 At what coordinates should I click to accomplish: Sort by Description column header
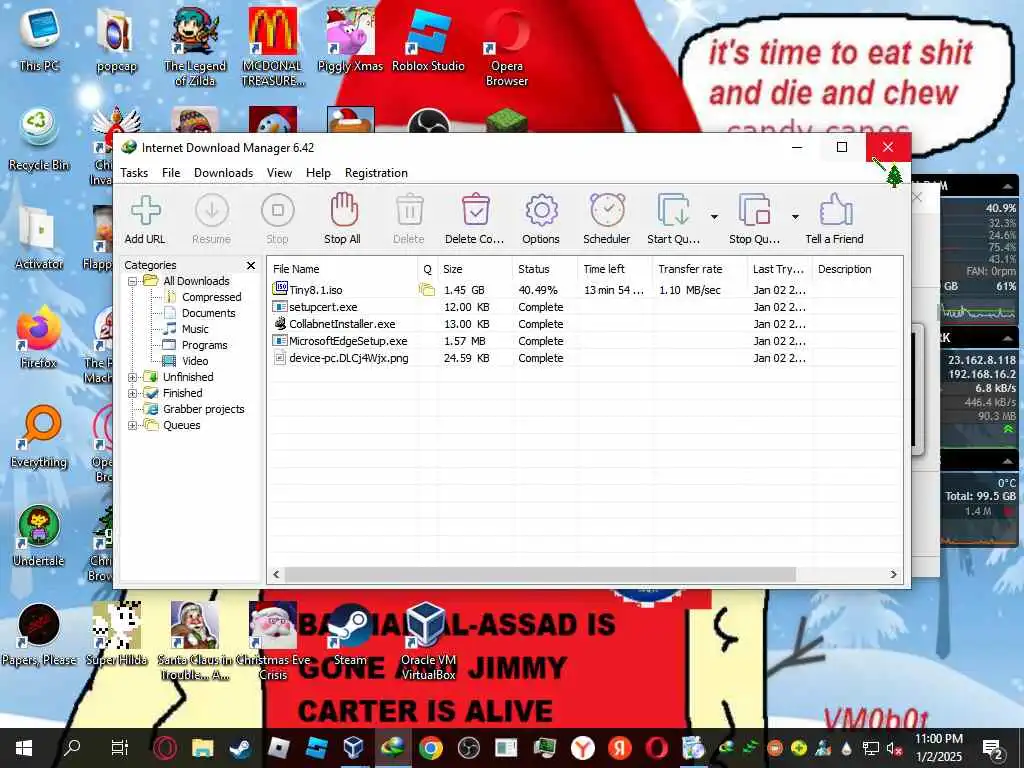pos(857,269)
